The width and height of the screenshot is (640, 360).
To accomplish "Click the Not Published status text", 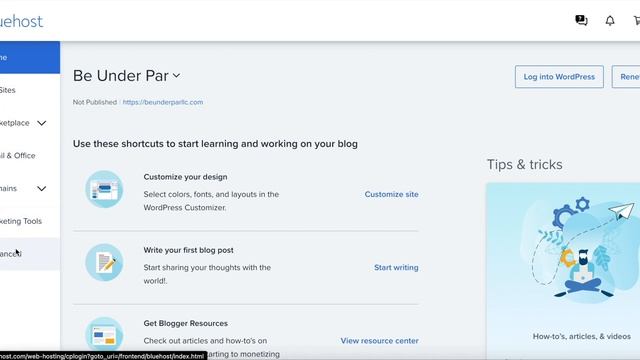I will click(95, 102).
